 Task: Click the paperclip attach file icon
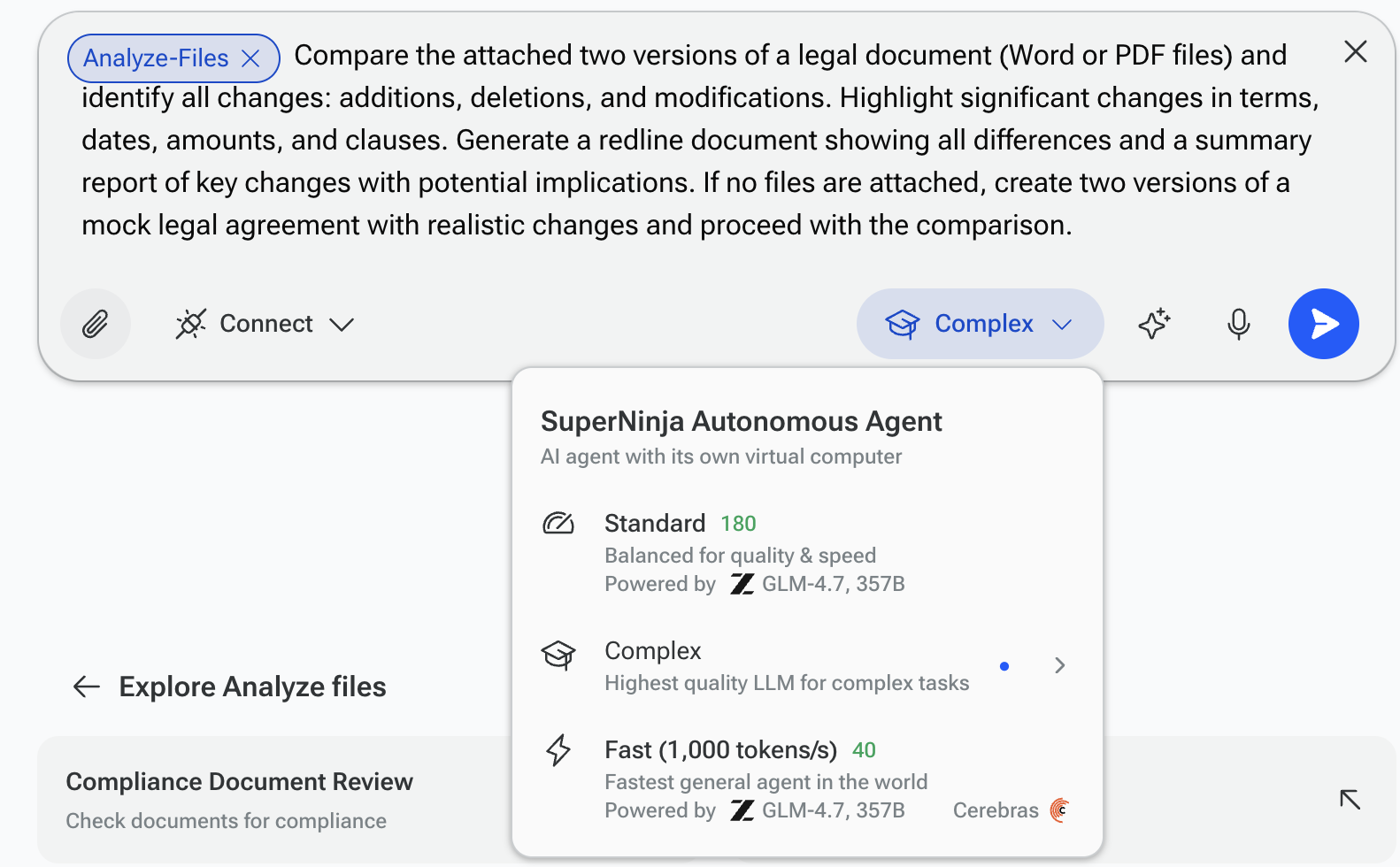click(96, 324)
